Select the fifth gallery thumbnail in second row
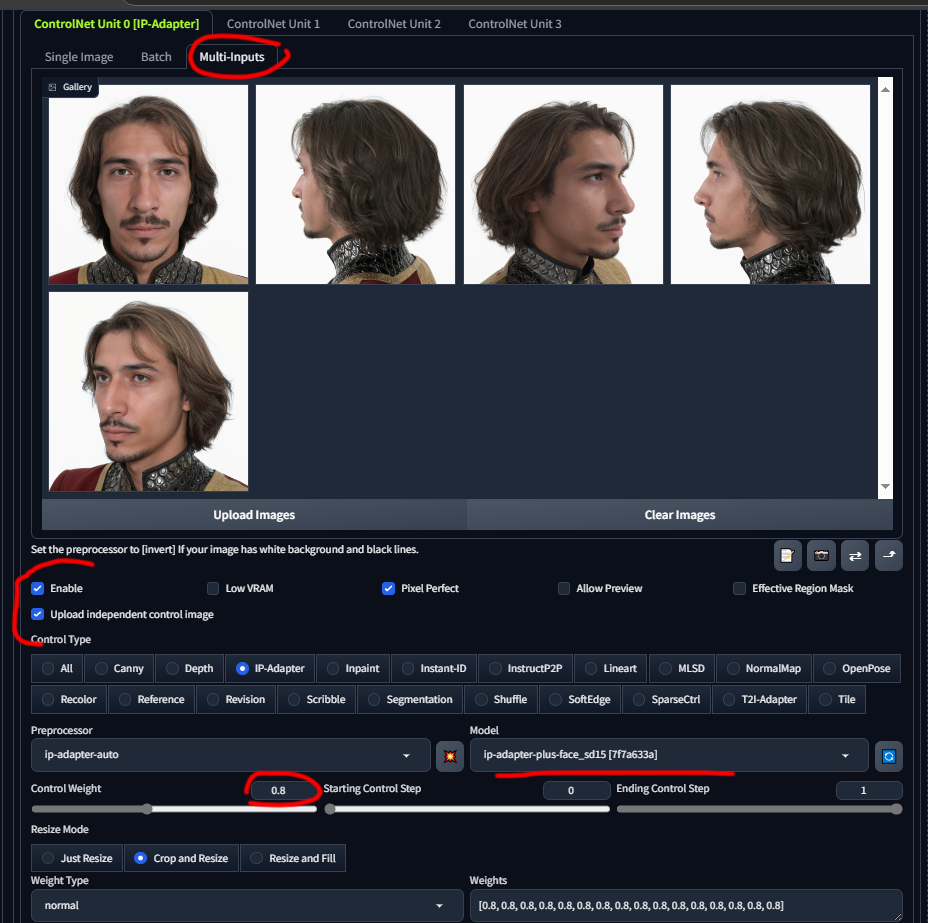This screenshot has width=928, height=923. (148, 392)
